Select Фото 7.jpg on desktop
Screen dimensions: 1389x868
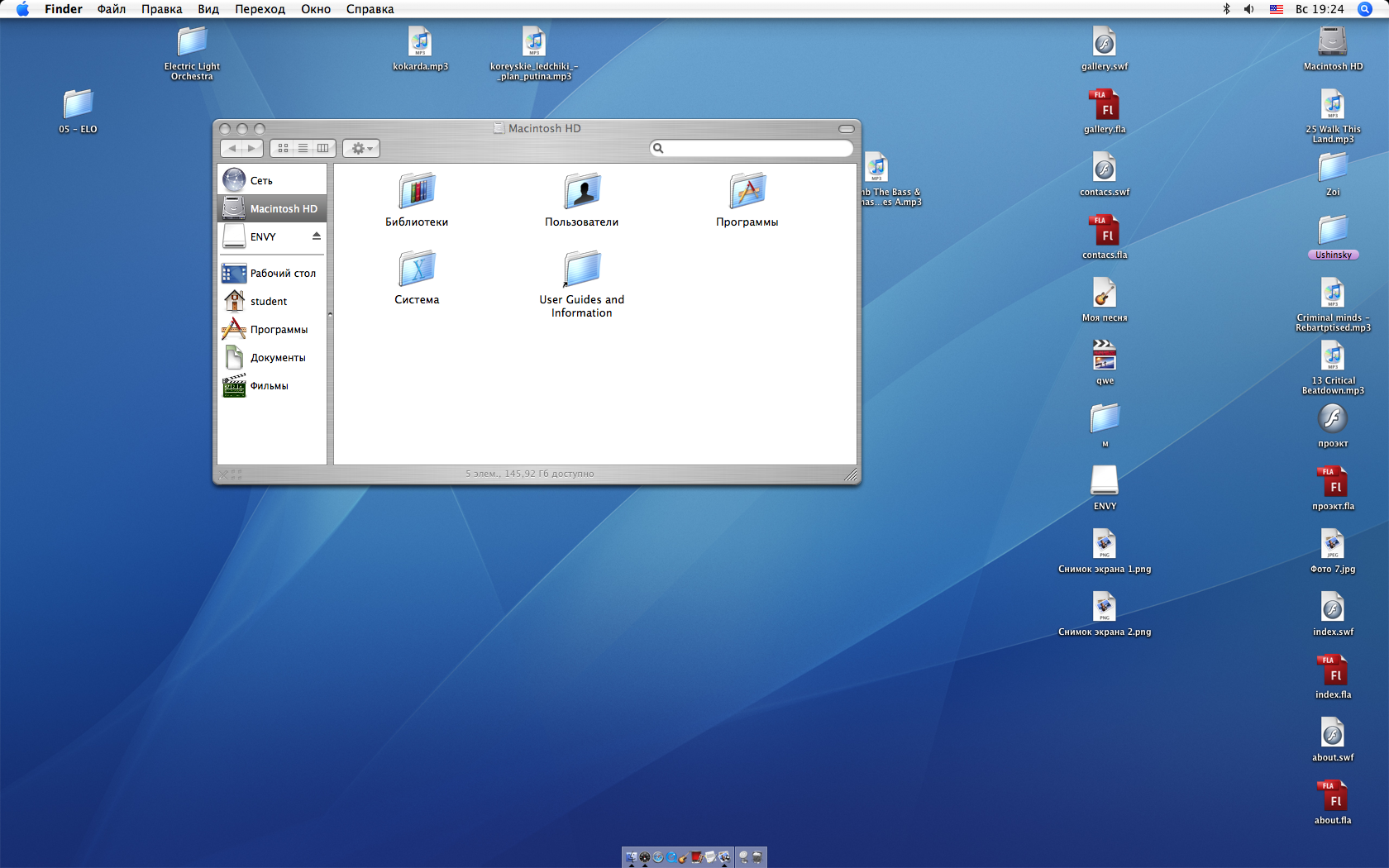(x=1333, y=551)
